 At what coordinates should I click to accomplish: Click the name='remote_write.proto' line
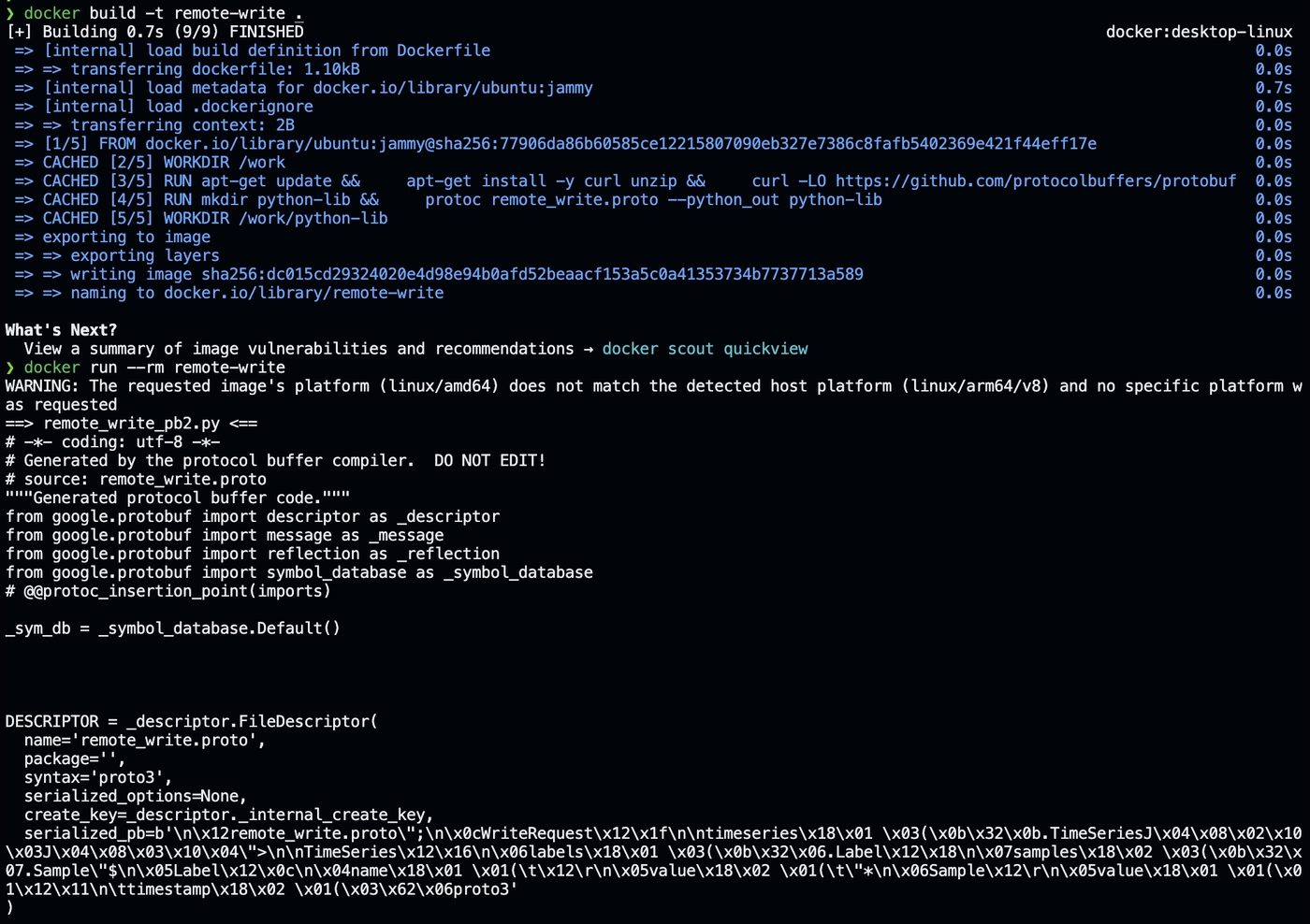145,741
